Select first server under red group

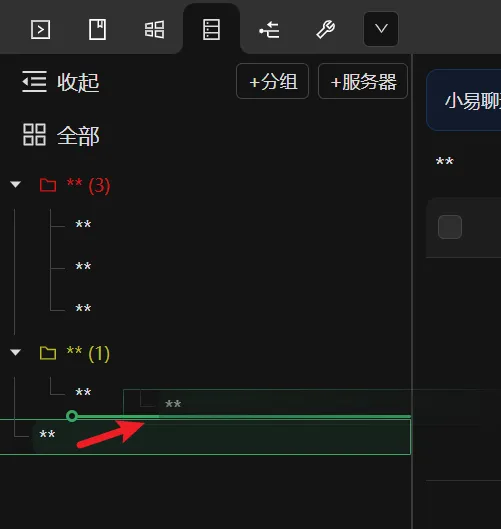[x=83, y=224]
